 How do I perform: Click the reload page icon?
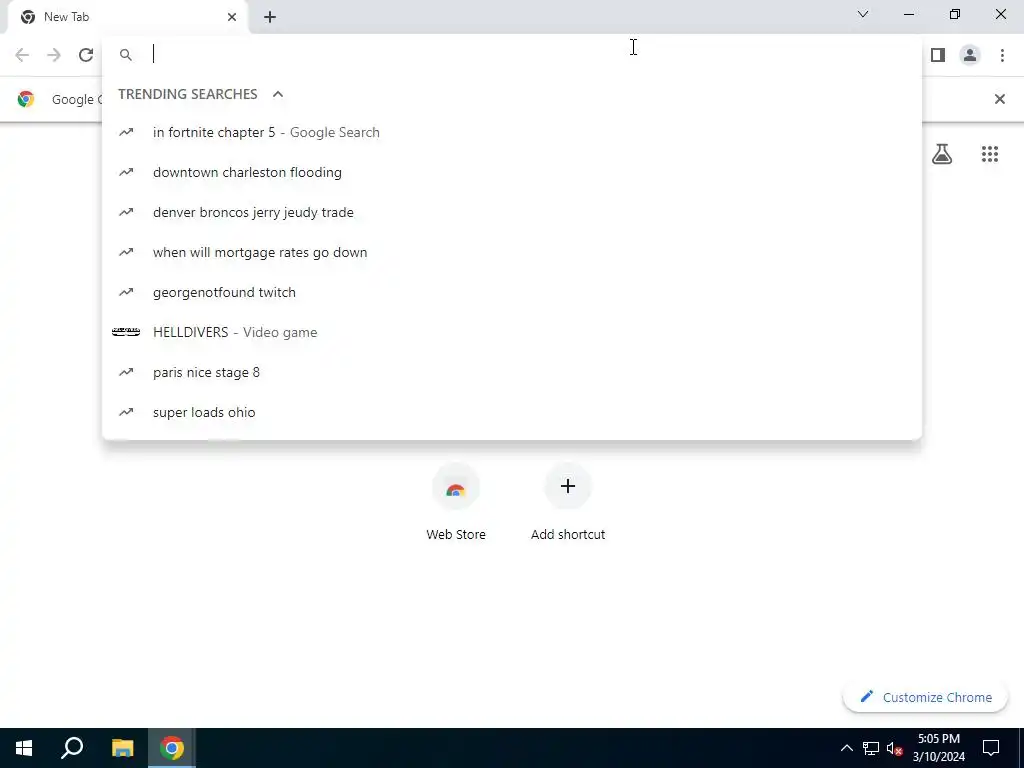pyautogui.click(x=86, y=55)
